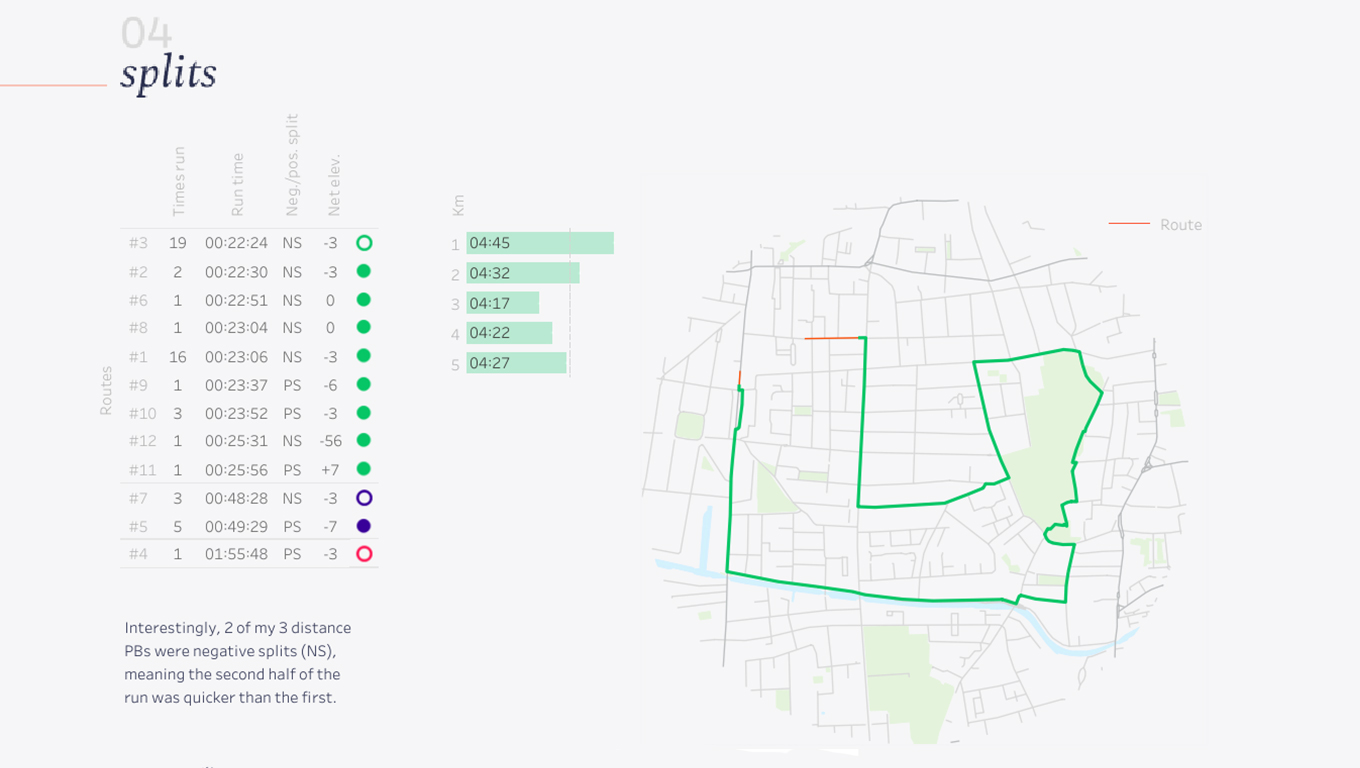This screenshot has height=768, width=1360.
Task: Select the hollow purple circle for route #7
Action: coord(364,498)
